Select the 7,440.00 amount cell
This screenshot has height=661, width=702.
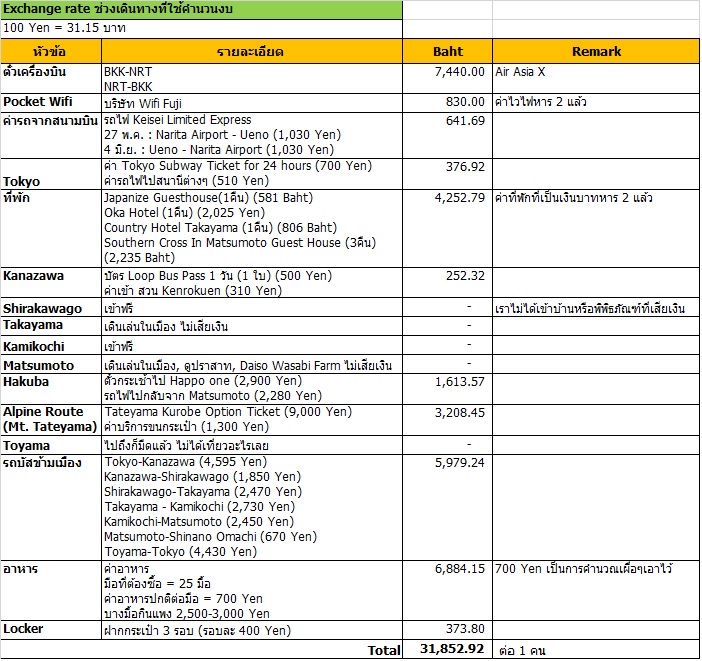pyautogui.click(x=447, y=79)
